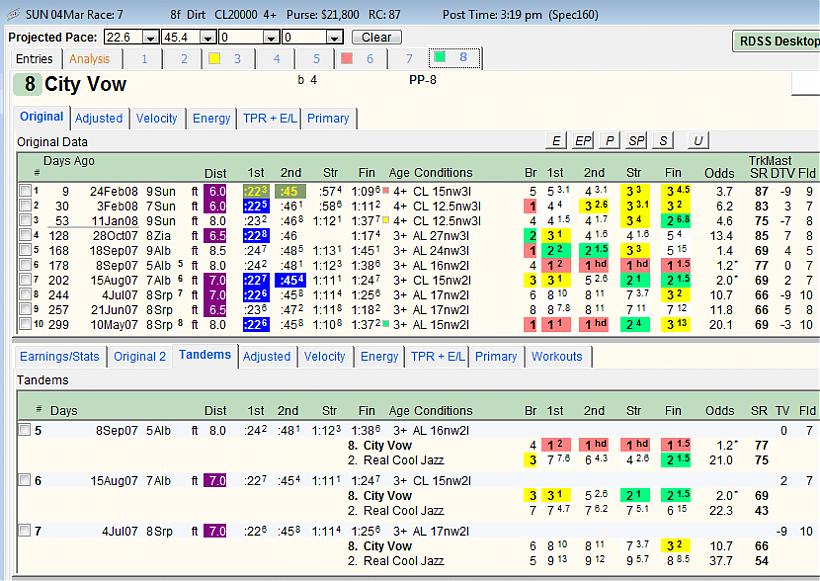Switch upper panel to Primary tab
Image resolution: width=820 pixels, height=581 pixels.
(328, 118)
